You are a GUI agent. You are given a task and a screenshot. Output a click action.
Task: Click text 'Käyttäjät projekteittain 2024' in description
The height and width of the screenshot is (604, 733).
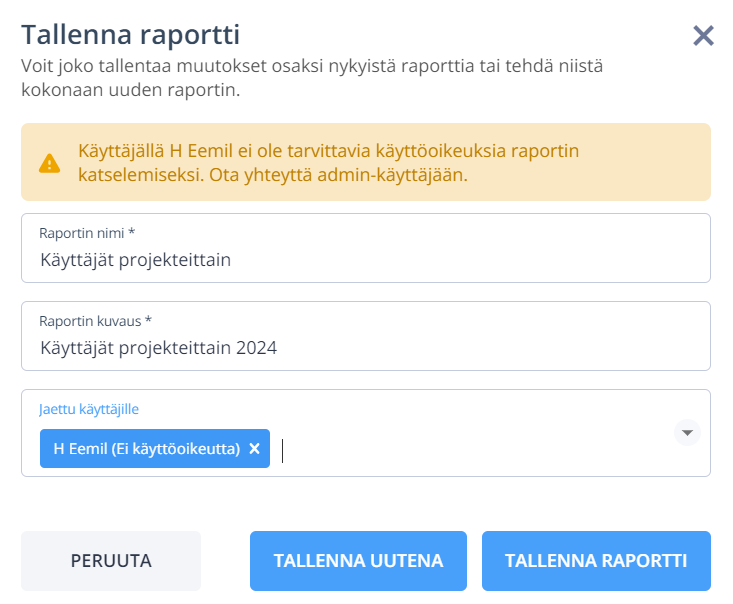point(158,348)
